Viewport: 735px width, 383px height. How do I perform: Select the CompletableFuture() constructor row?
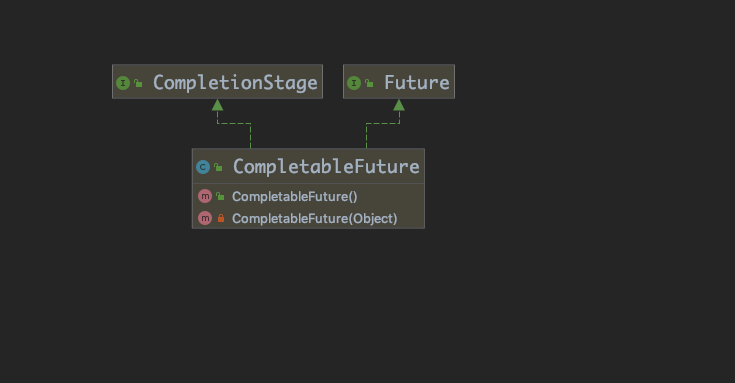tap(308, 196)
